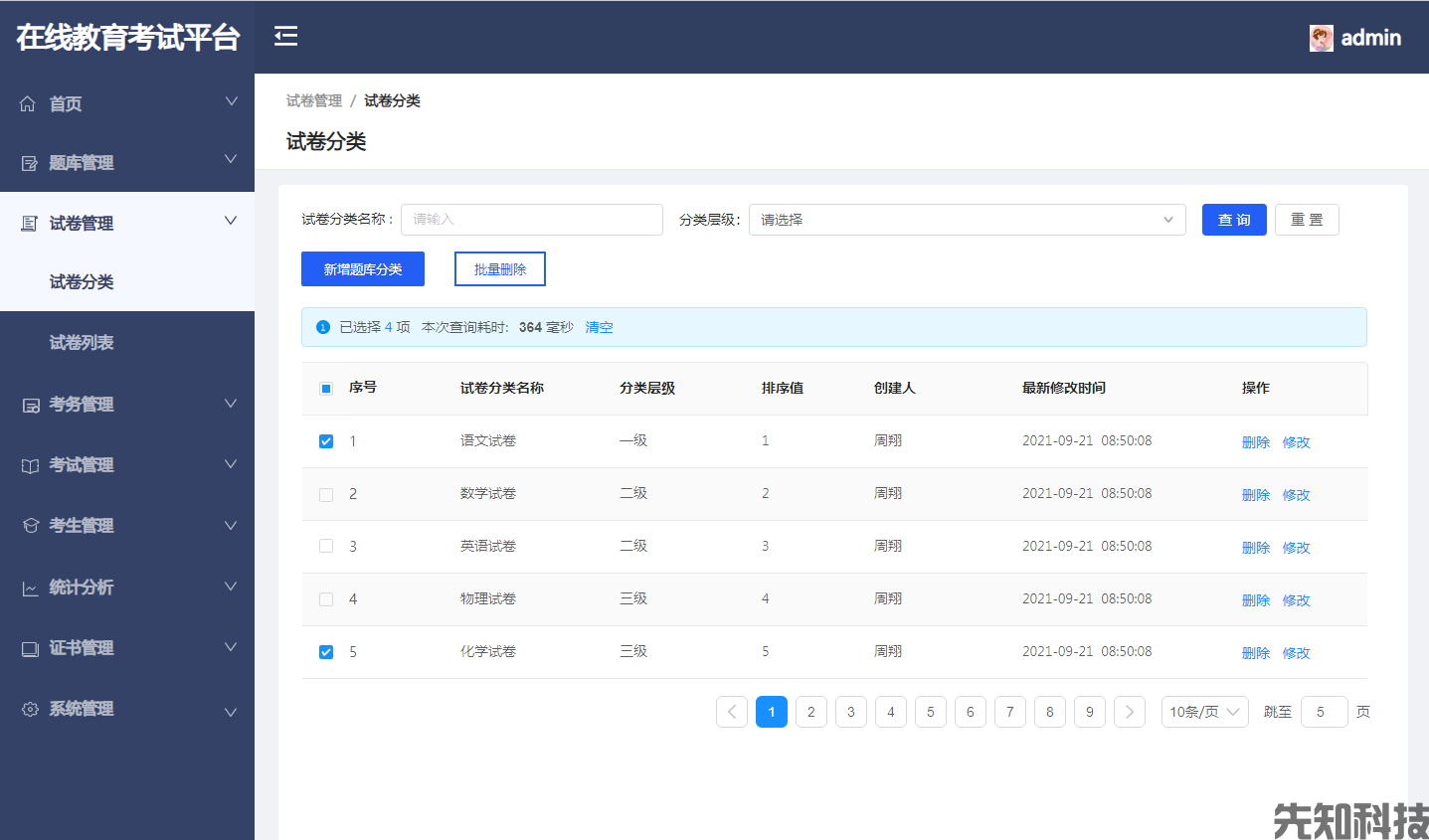Click the 最新修改时间 column header
Screen dimensions: 1429x840
(x=1064, y=388)
